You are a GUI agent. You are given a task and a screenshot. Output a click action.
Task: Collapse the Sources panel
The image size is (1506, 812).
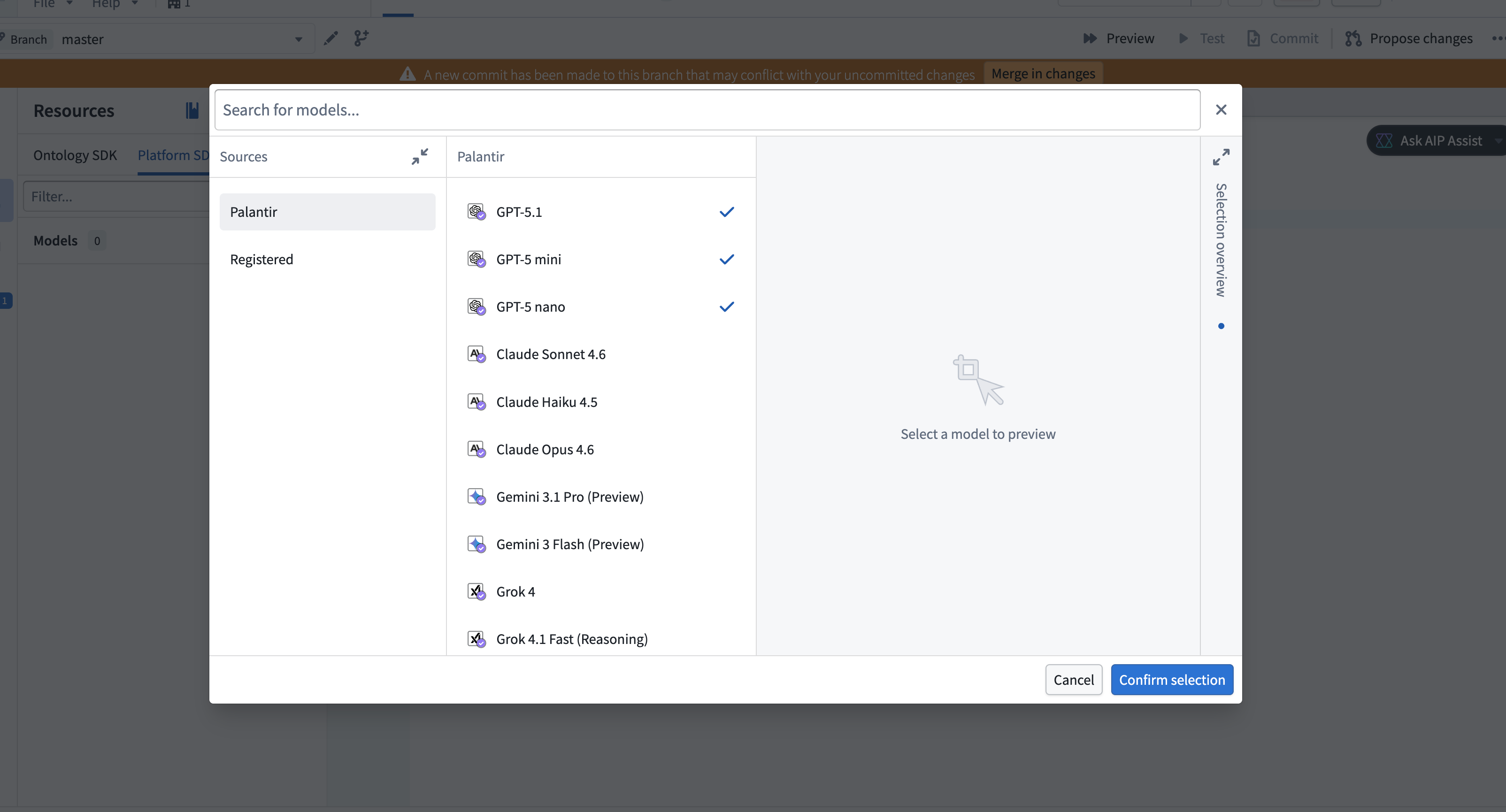coord(420,156)
